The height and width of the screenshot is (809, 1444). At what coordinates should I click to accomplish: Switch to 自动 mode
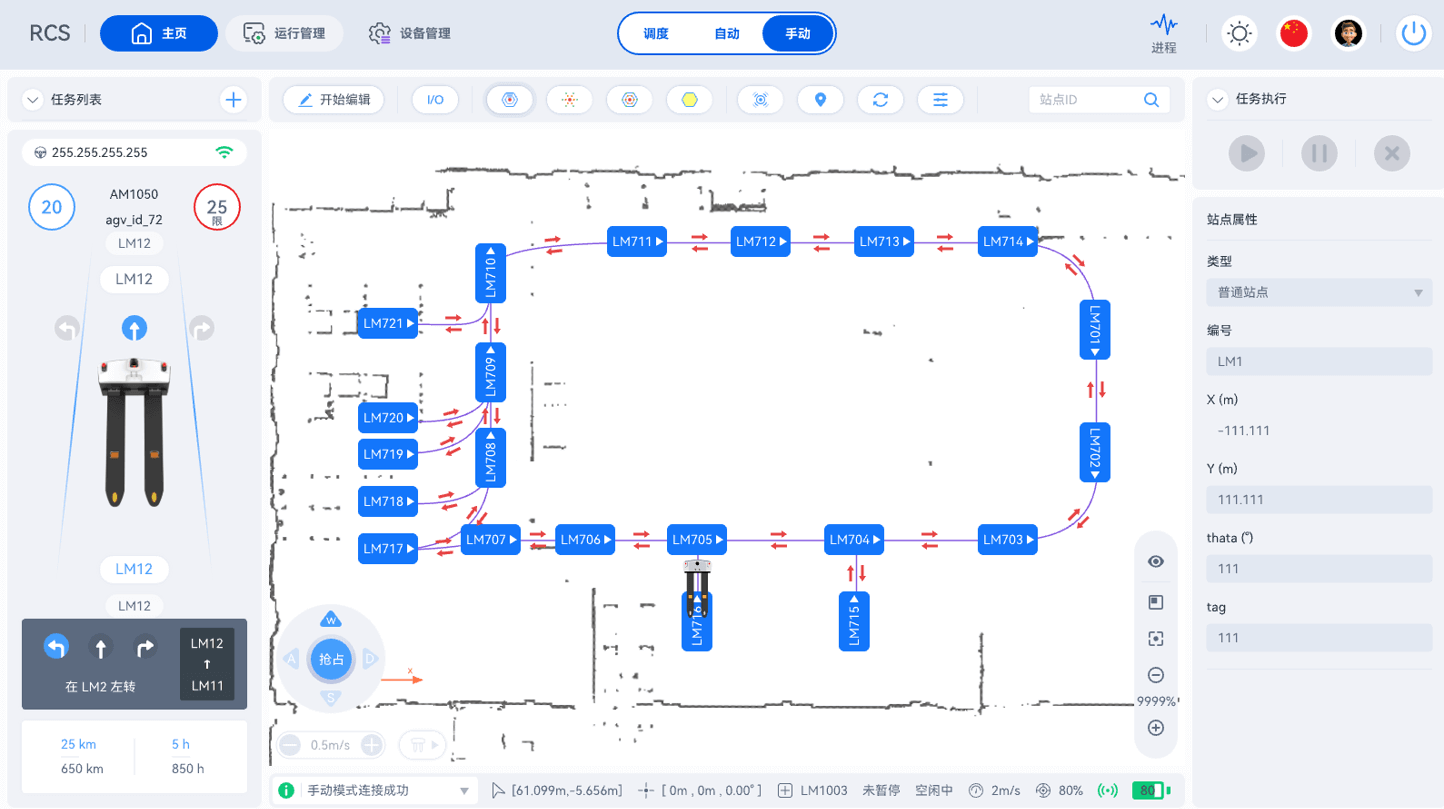727,34
